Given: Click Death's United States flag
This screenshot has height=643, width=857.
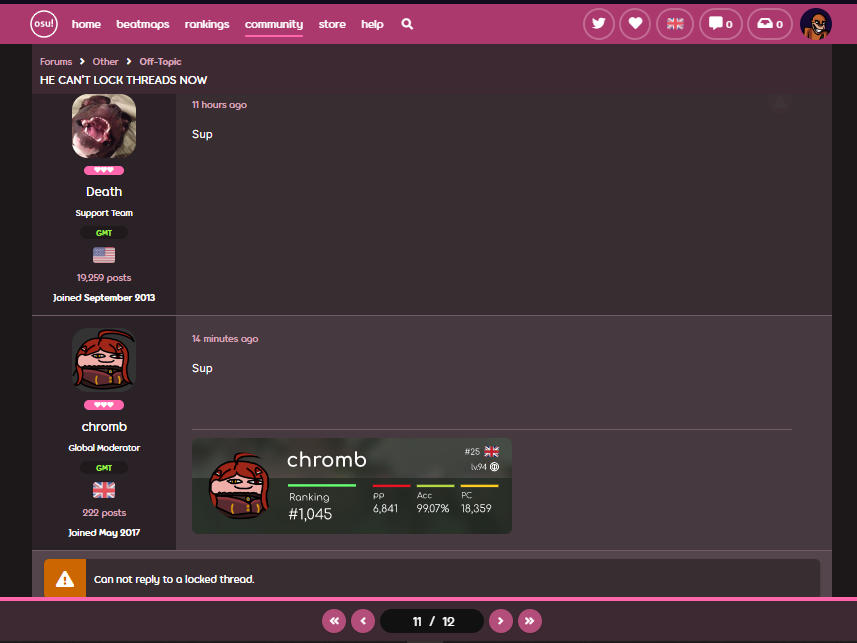Looking at the screenshot, I should [x=104, y=255].
